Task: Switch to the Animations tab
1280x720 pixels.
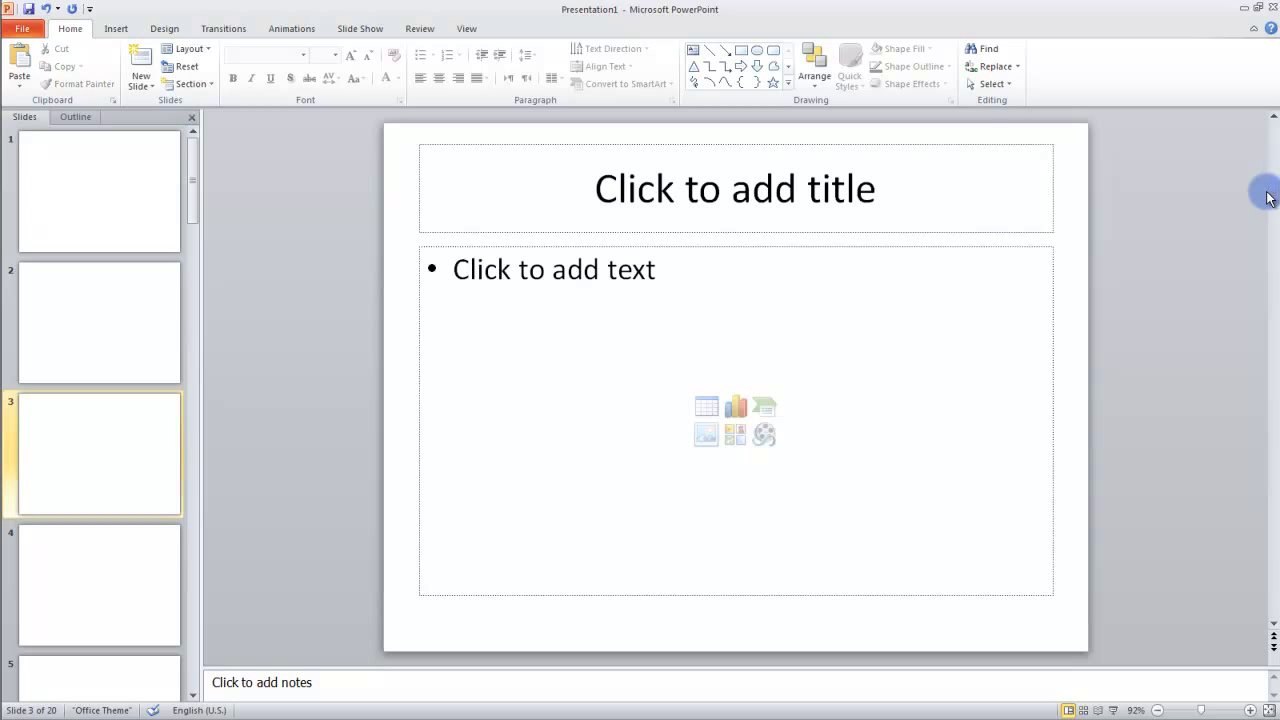Action: pos(291,29)
